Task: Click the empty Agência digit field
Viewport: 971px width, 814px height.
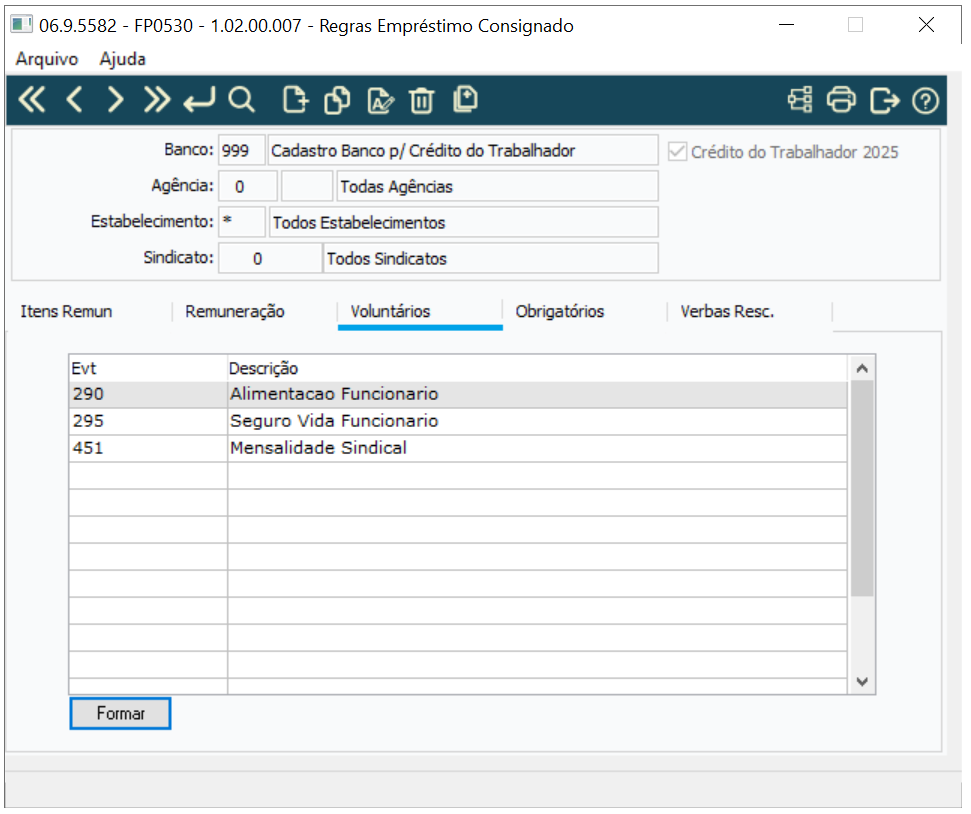Action: (307, 186)
